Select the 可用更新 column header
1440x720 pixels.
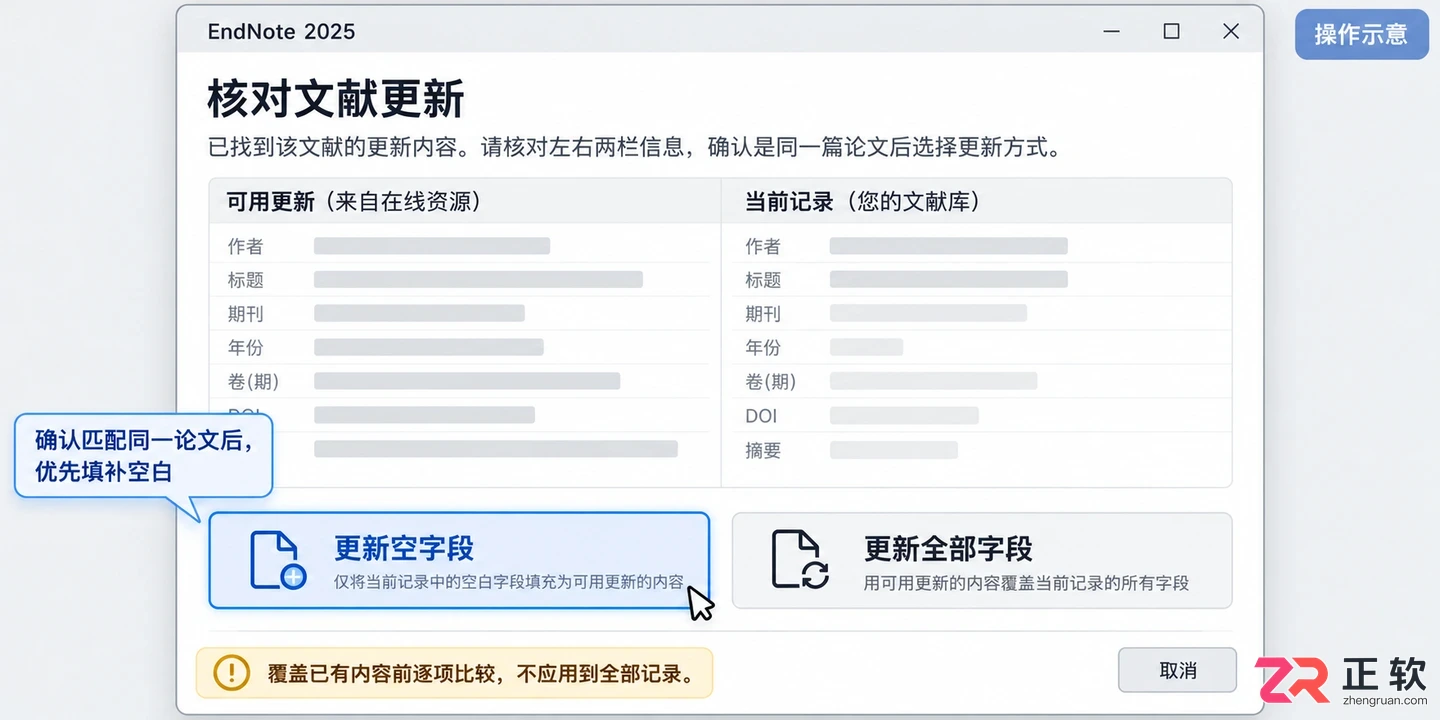[x=464, y=201]
